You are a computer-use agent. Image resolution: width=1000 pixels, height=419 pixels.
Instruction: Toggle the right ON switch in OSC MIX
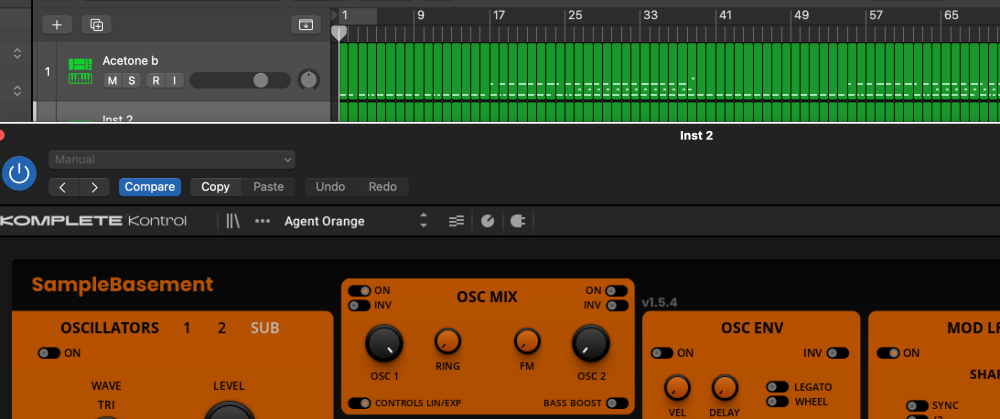pos(616,291)
